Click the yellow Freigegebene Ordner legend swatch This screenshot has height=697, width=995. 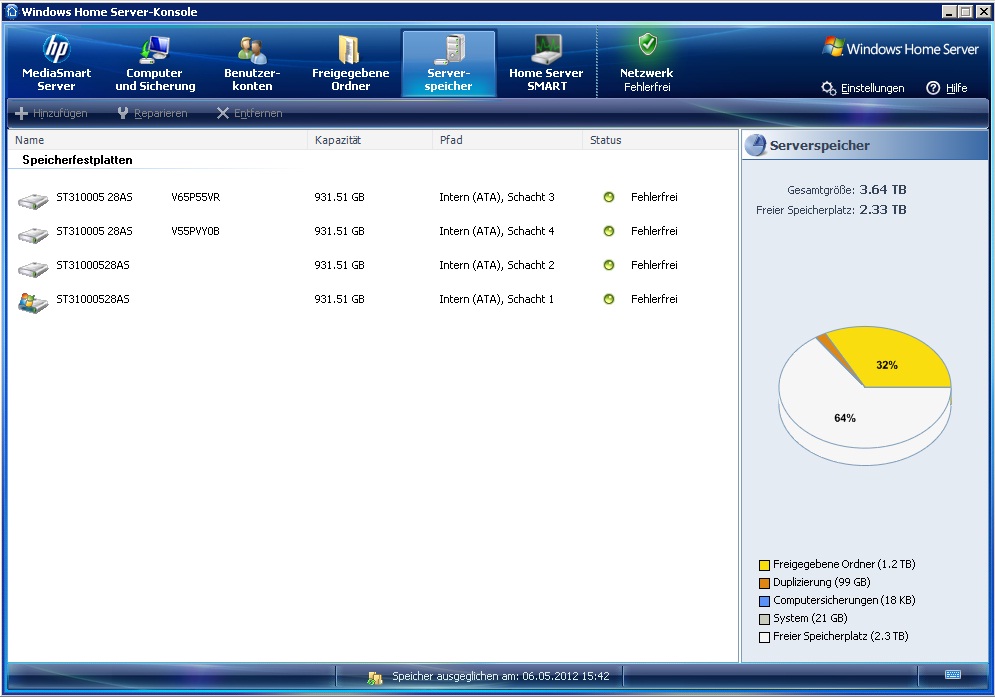tap(764, 565)
